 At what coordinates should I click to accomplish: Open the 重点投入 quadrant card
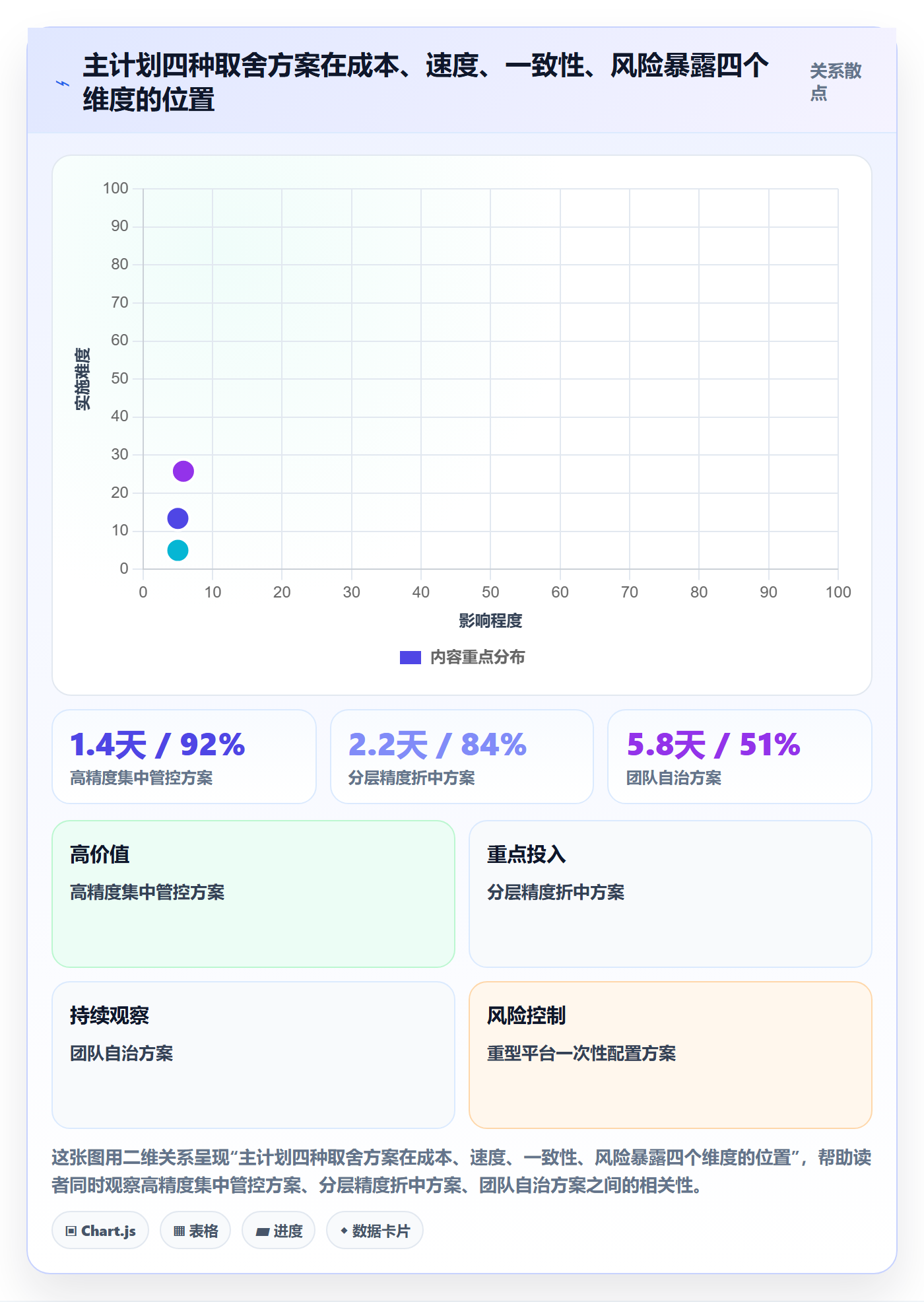point(671,894)
